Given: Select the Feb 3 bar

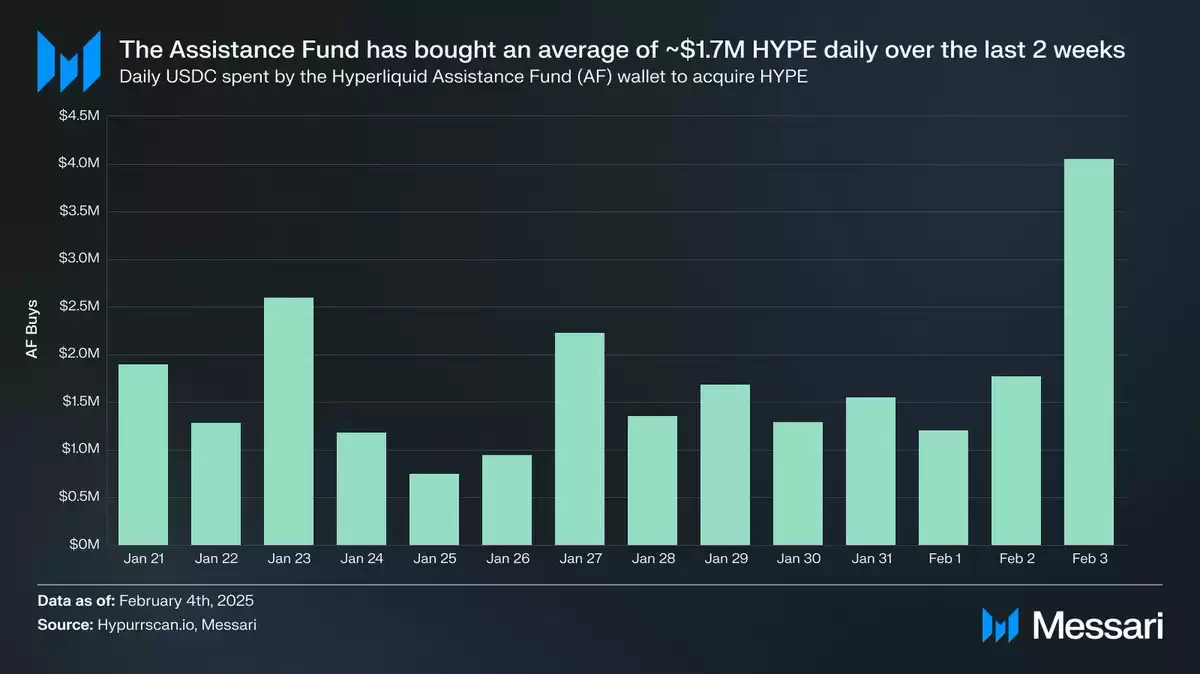Looking at the screenshot, I should click(1089, 352).
